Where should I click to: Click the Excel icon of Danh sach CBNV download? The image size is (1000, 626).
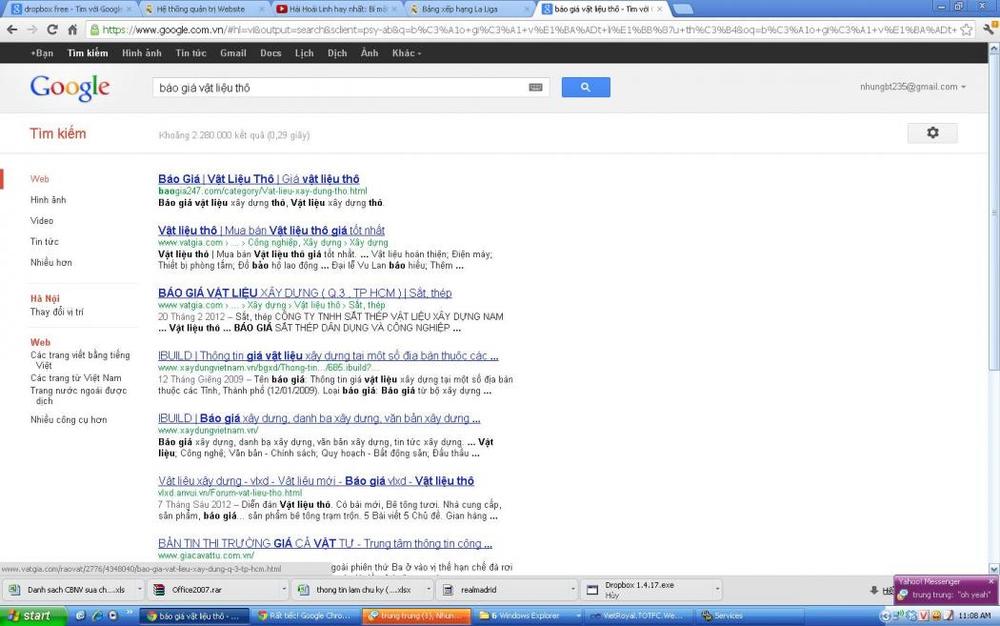click(x=14, y=590)
